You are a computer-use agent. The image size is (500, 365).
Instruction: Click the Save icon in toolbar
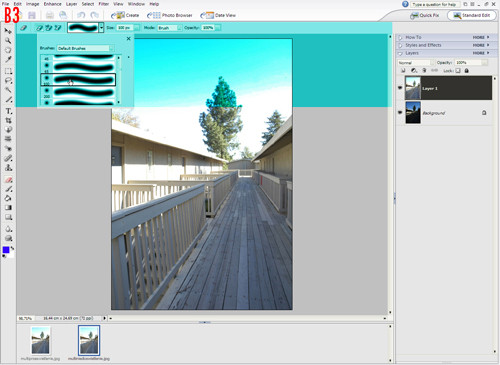tap(32, 15)
